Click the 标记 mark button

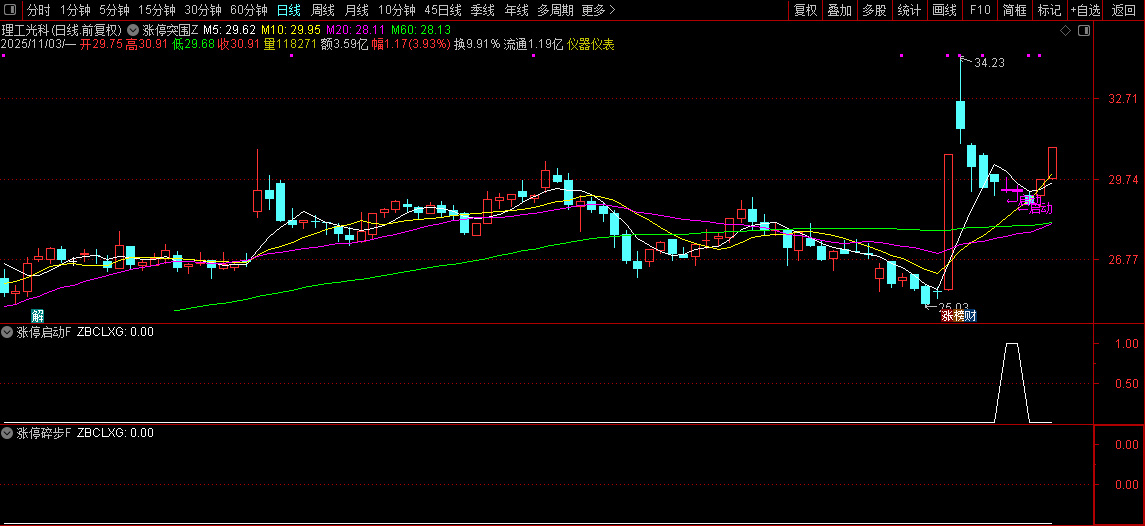(x=1049, y=10)
